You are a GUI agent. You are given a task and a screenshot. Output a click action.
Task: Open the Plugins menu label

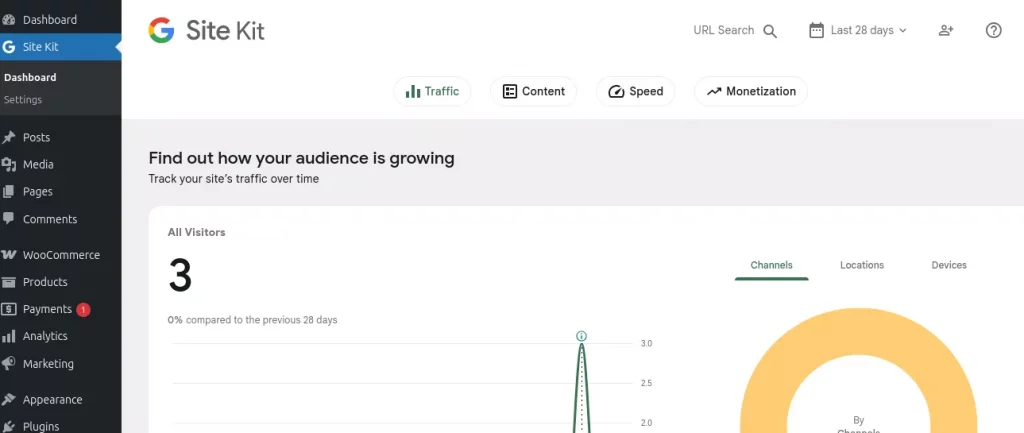point(41,426)
